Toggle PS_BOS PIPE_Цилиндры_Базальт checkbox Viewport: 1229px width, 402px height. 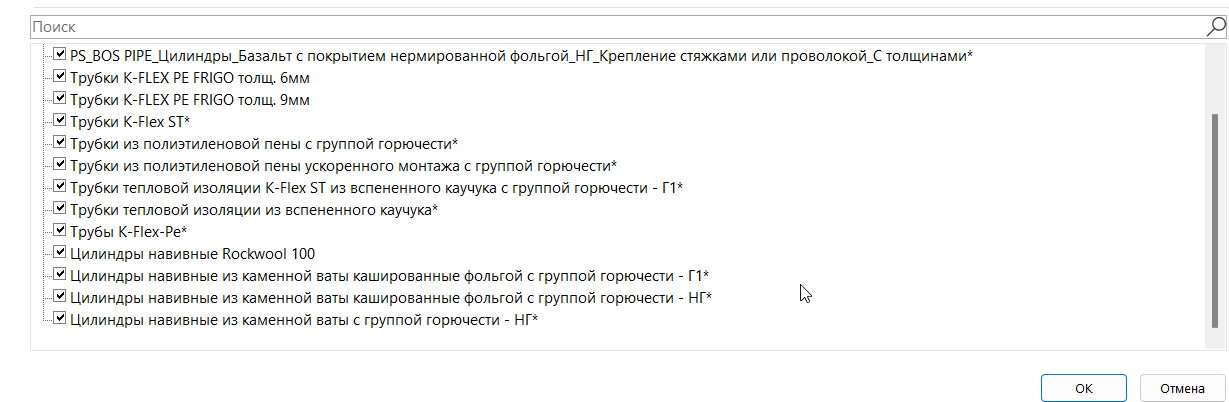(x=60, y=55)
